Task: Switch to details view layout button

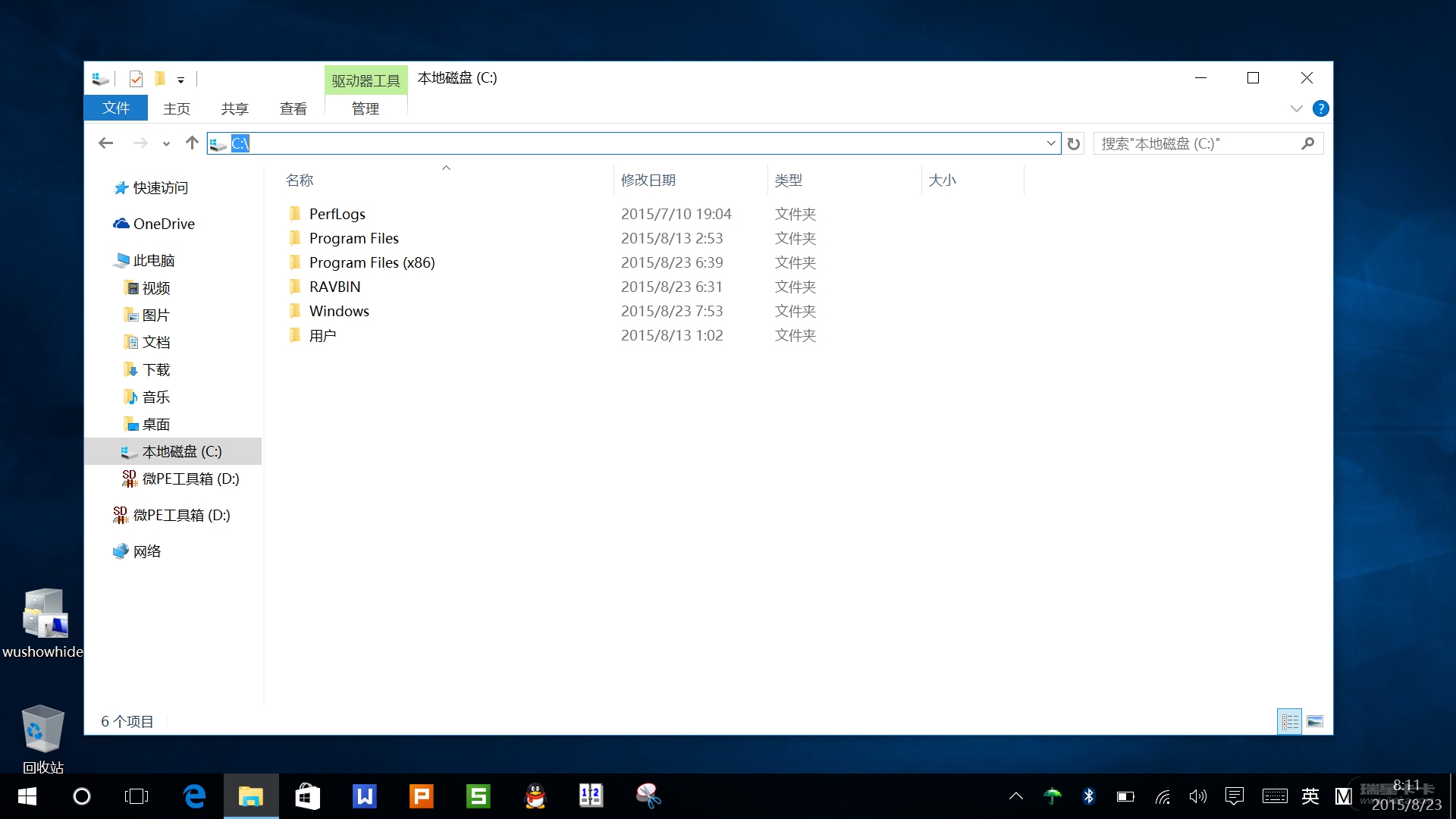Action: coord(1289,721)
